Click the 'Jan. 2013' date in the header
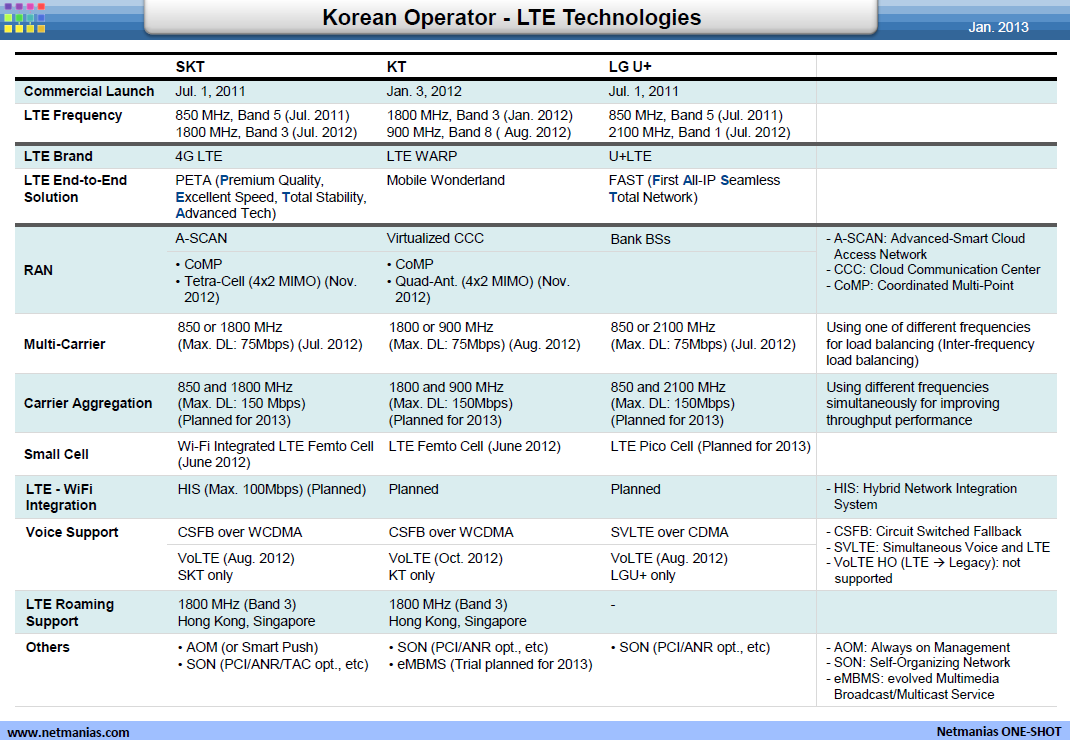The image size is (1070, 740). click(x=998, y=27)
